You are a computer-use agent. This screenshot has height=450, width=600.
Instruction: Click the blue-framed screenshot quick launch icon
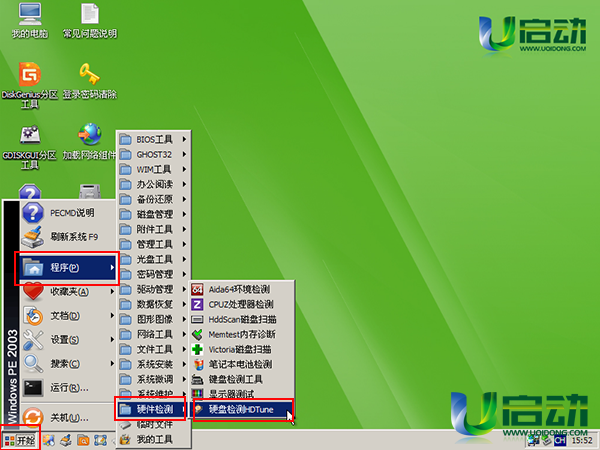(x=100, y=440)
